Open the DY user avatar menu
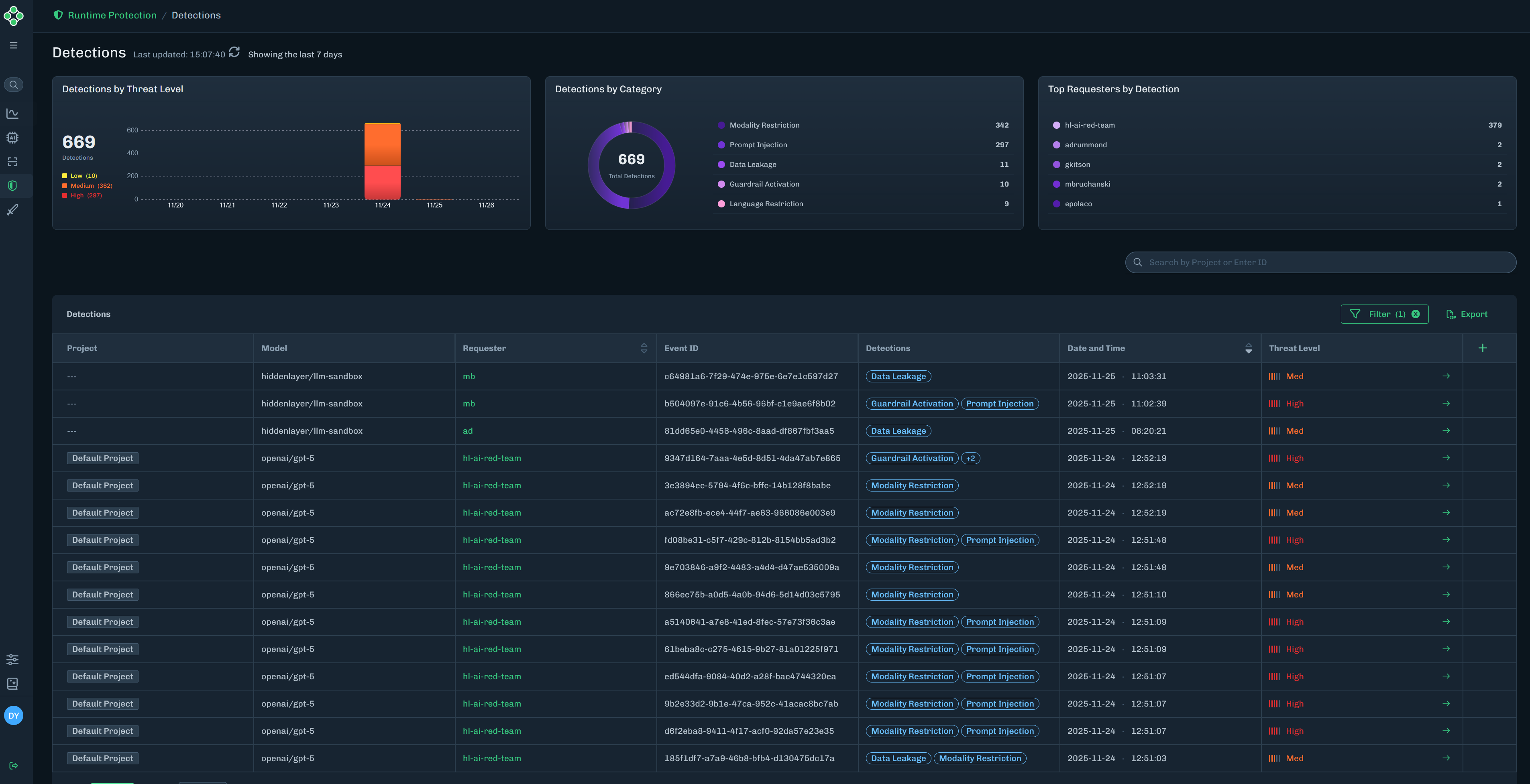The image size is (1530, 784). [13, 716]
